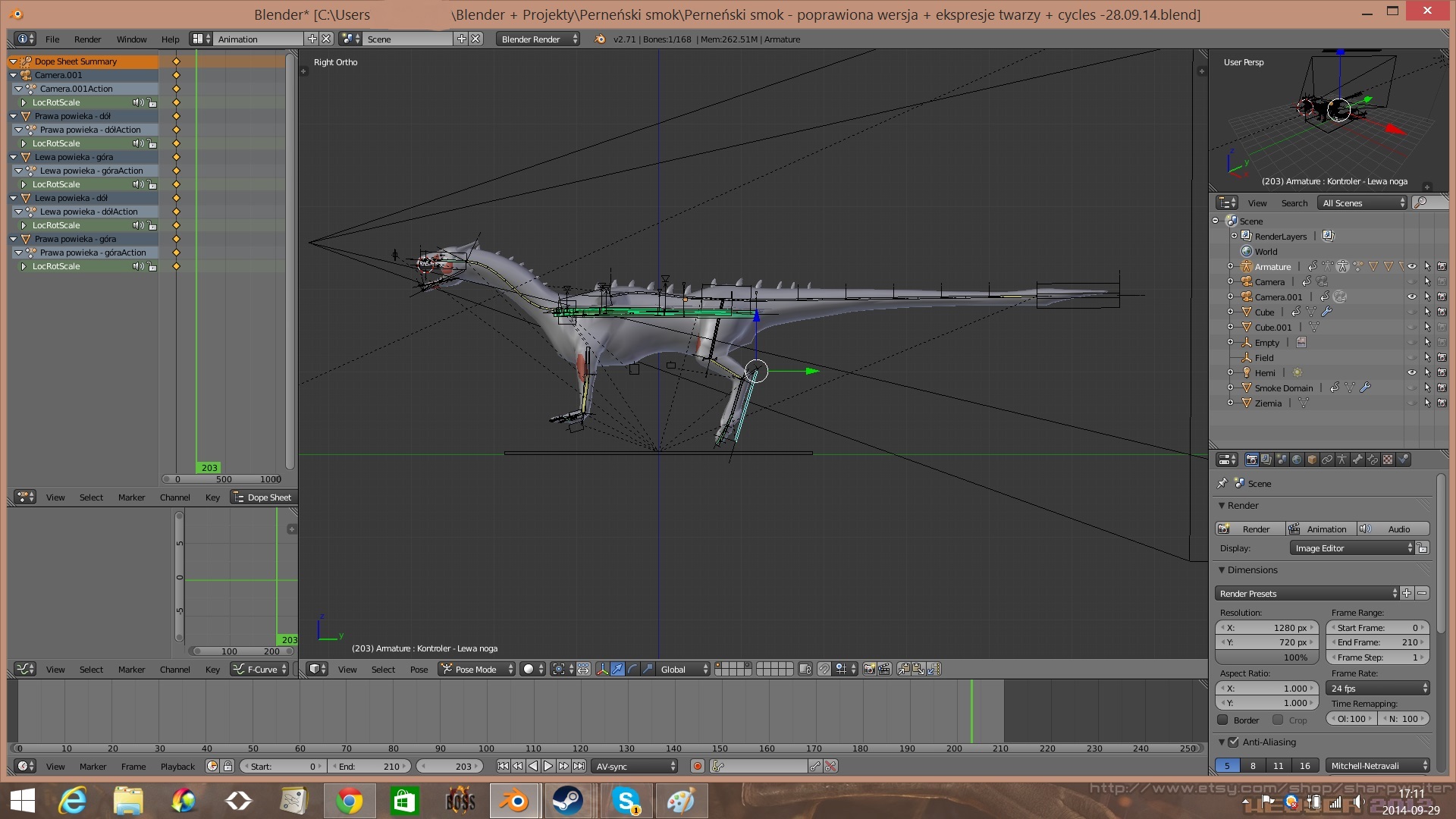Enable the rotate manipulator arc
The height and width of the screenshot is (819, 1456).
(x=632, y=669)
